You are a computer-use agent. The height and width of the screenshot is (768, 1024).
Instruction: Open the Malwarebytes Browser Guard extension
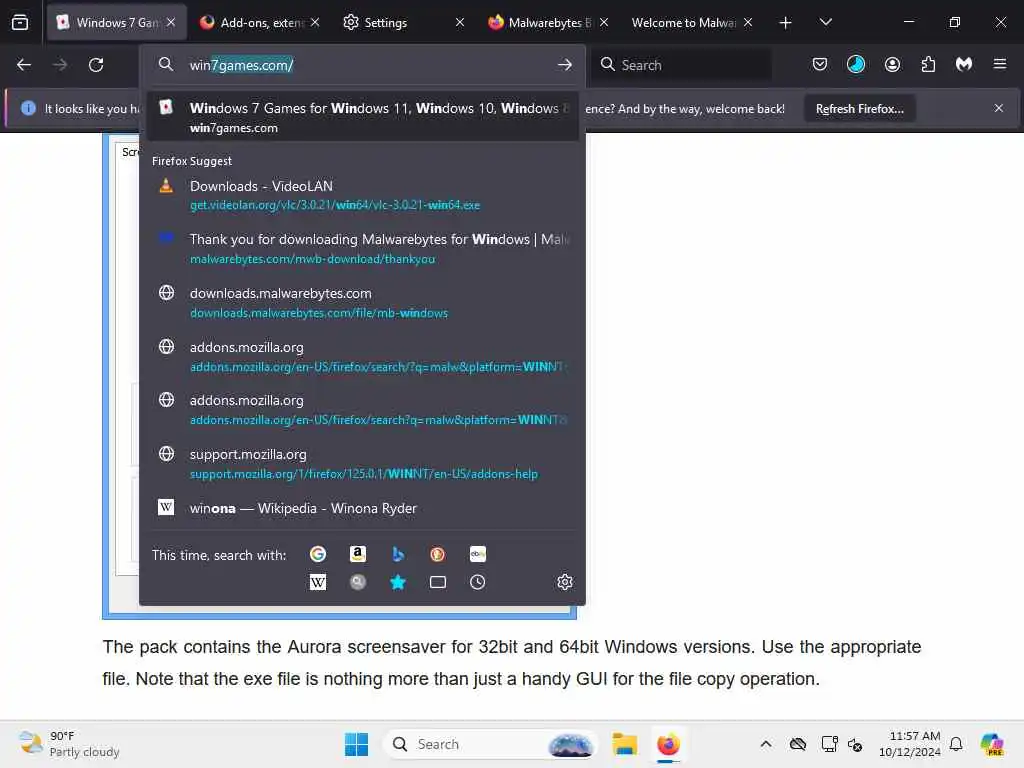(x=964, y=64)
